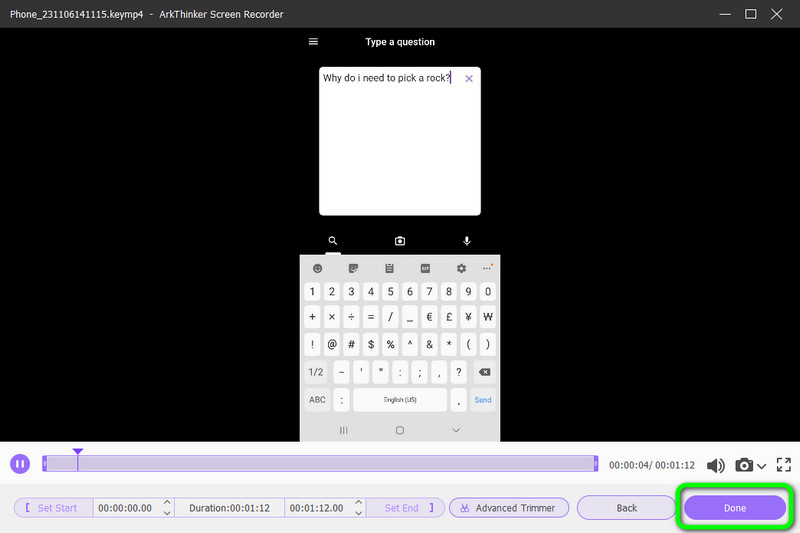Click the question text box
Image resolution: width=800 pixels, height=533 pixels.
[x=399, y=141]
